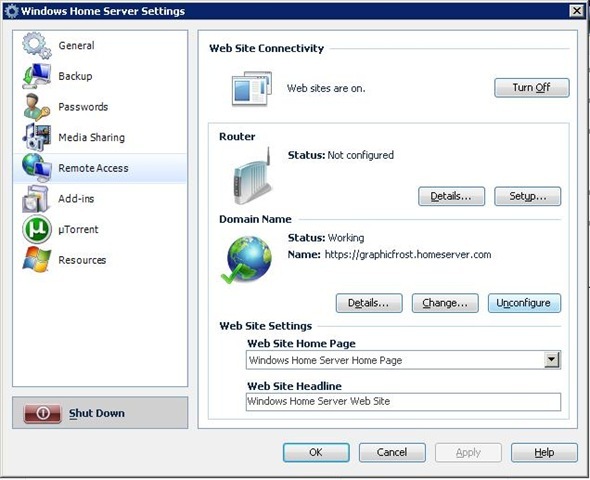Screen dimensions: 590x480
Task: Select the Media Sharing music icon
Action: 36,137
